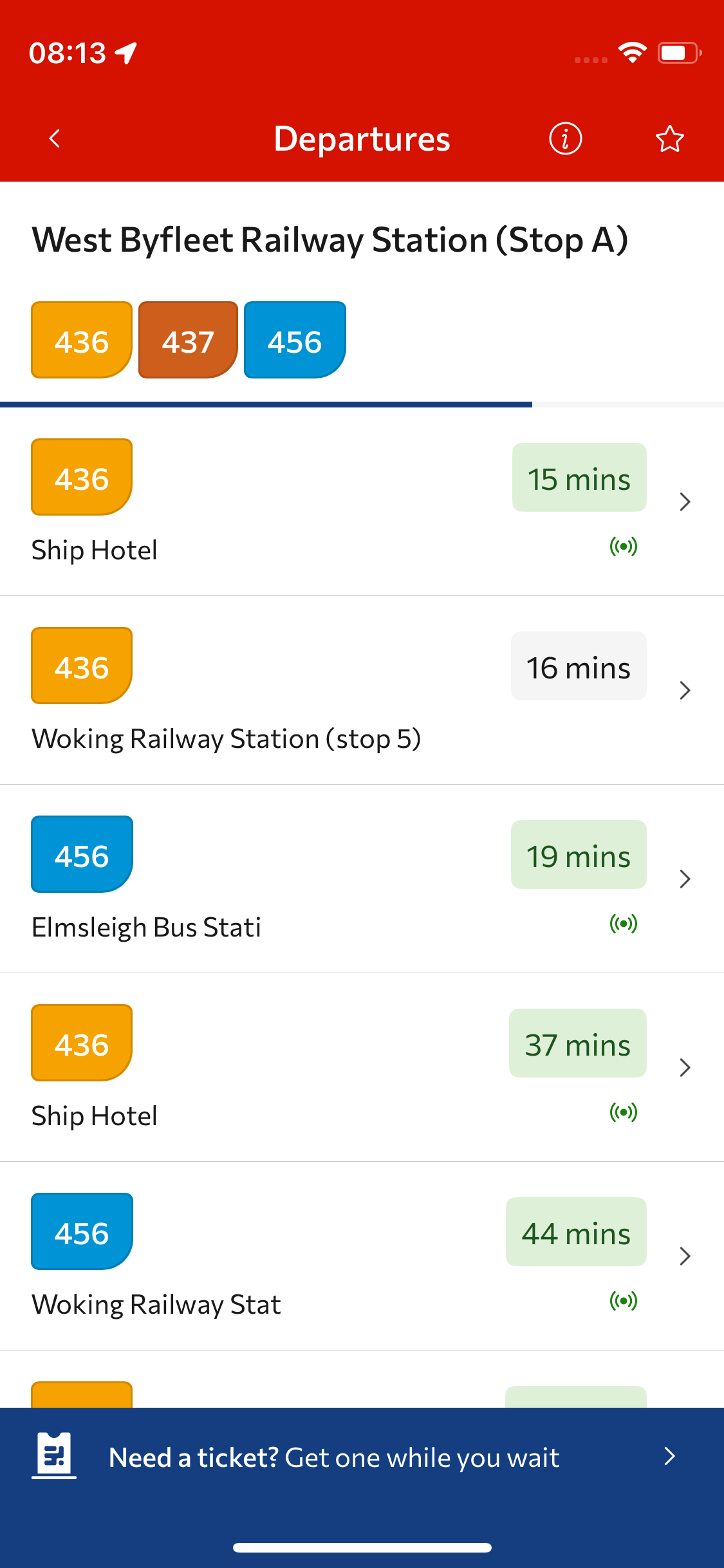724x1568 pixels.
Task: Tap the West Byfleet Railway Station stop title
Action: point(330,240)
